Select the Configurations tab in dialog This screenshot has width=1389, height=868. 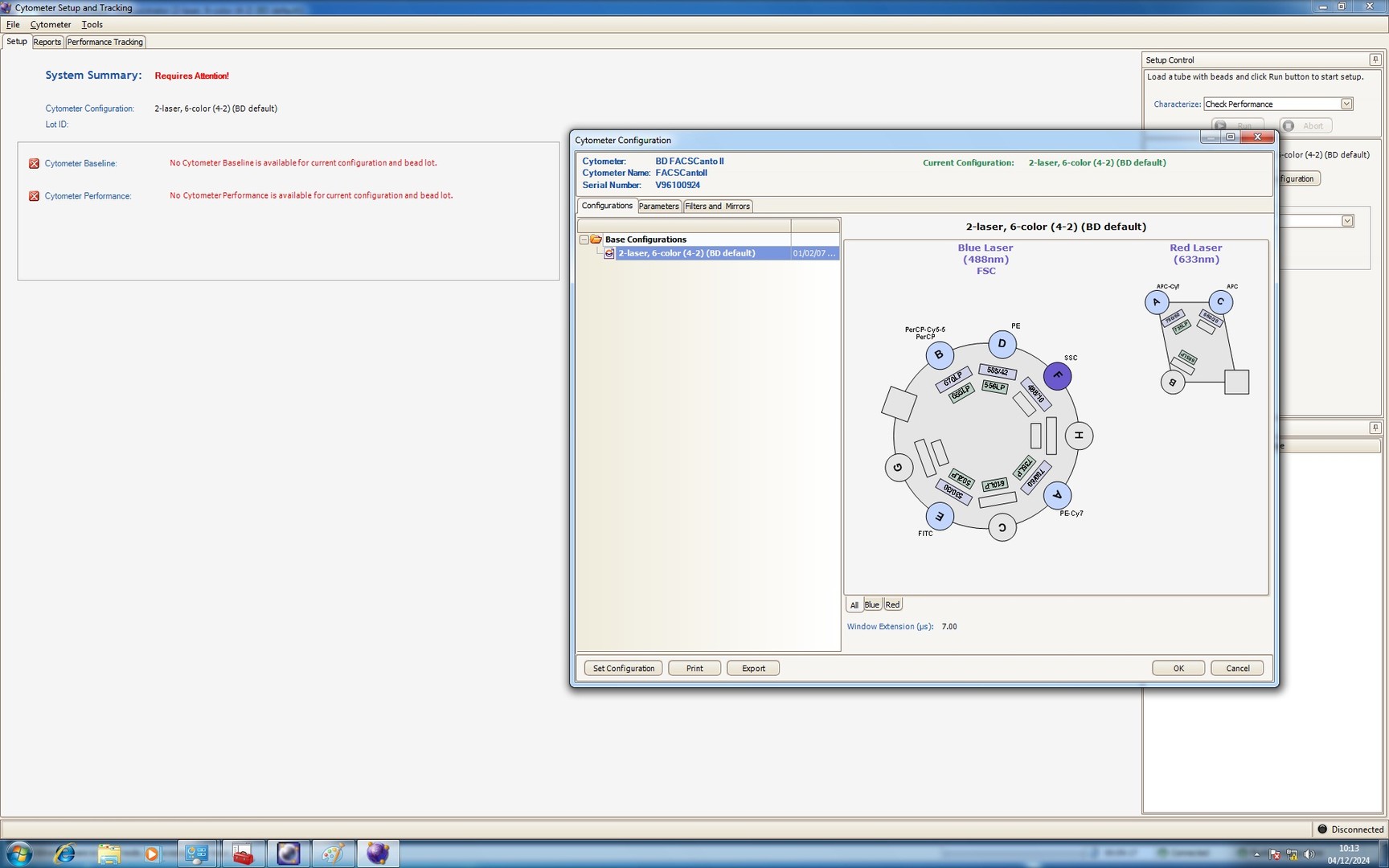tap(607, 206)
